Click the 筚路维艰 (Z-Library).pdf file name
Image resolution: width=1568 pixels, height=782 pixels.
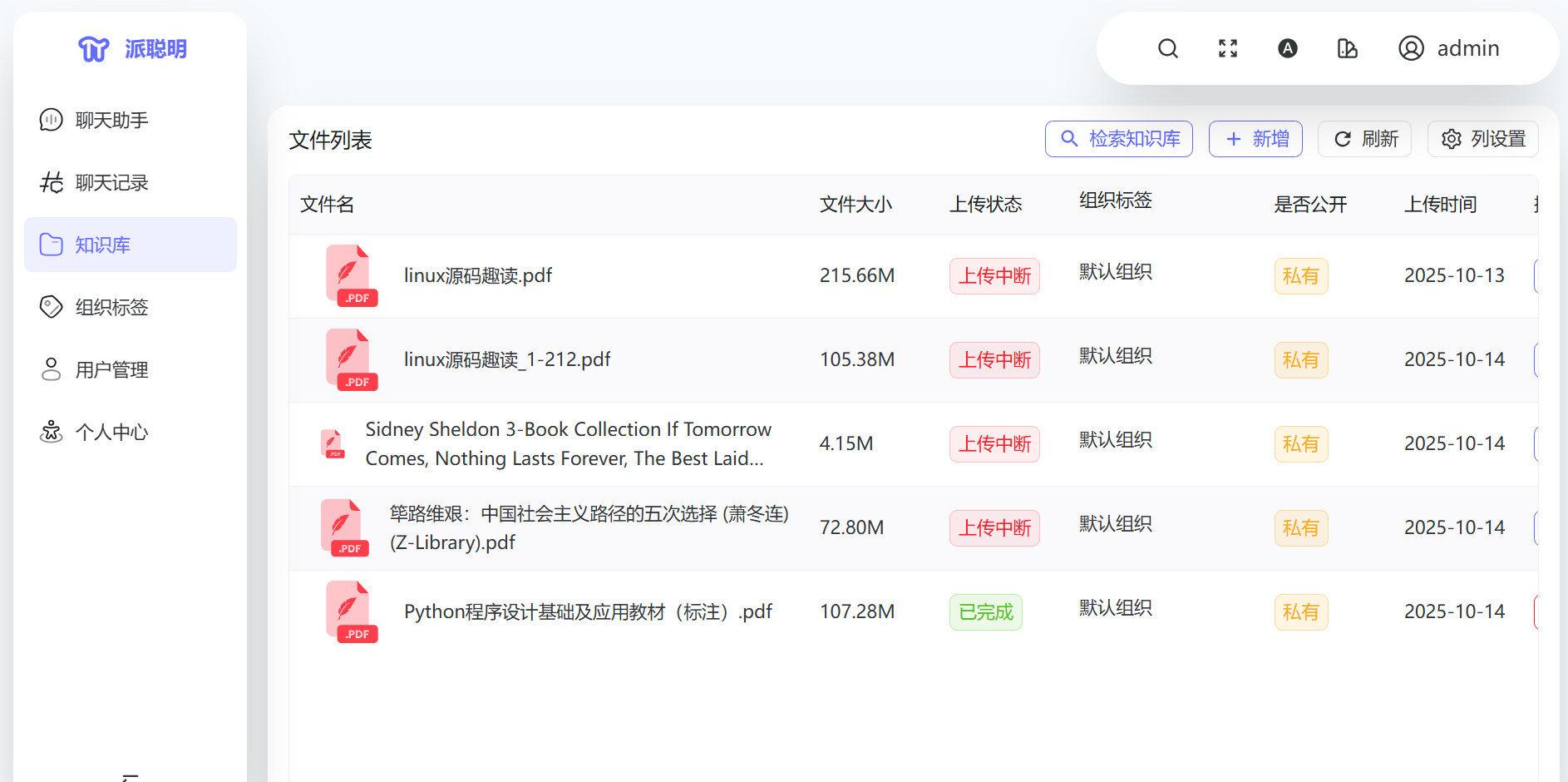(589, 527)
